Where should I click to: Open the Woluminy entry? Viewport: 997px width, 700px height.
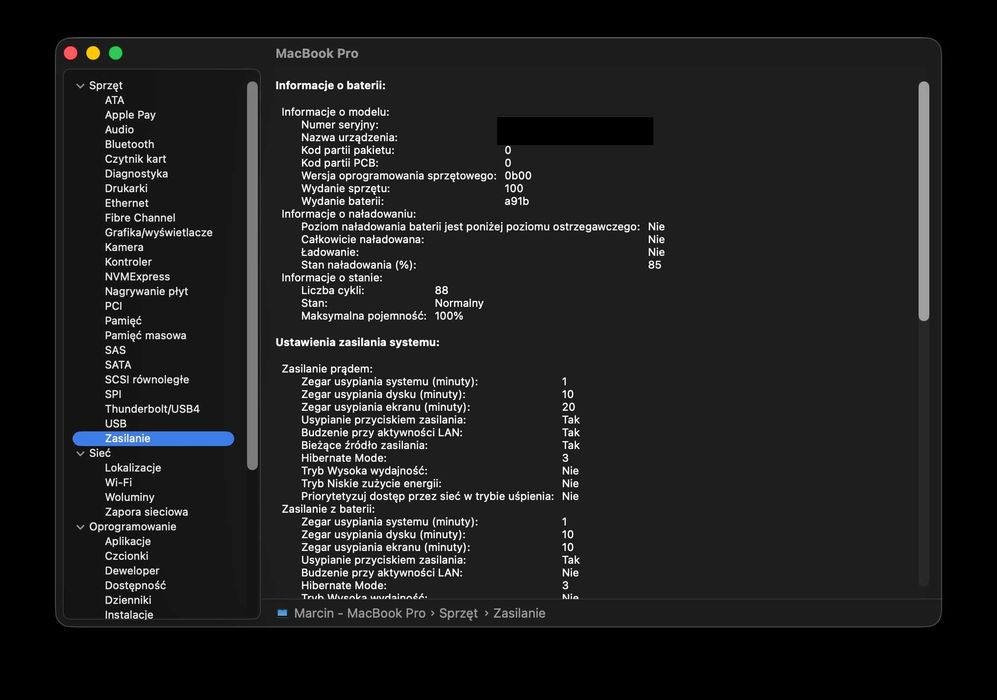129,497
